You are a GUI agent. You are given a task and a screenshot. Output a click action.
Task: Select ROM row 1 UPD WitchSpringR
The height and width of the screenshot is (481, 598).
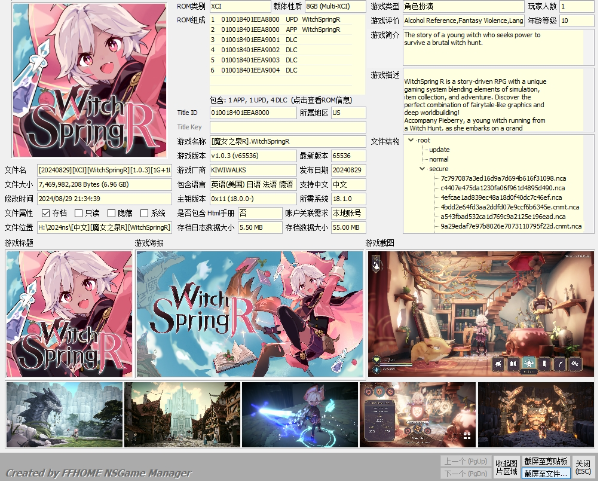(281, 19)
